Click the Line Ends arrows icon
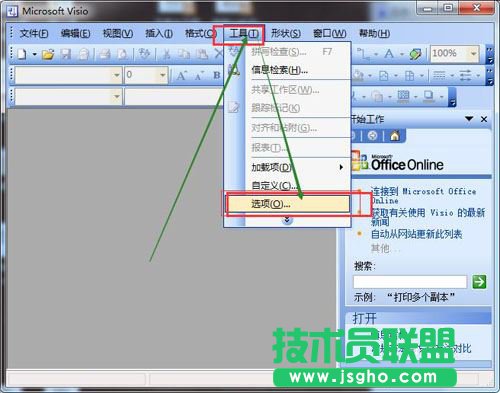Image resolution: width=500 pixels, height=393 pixels. 465,76
